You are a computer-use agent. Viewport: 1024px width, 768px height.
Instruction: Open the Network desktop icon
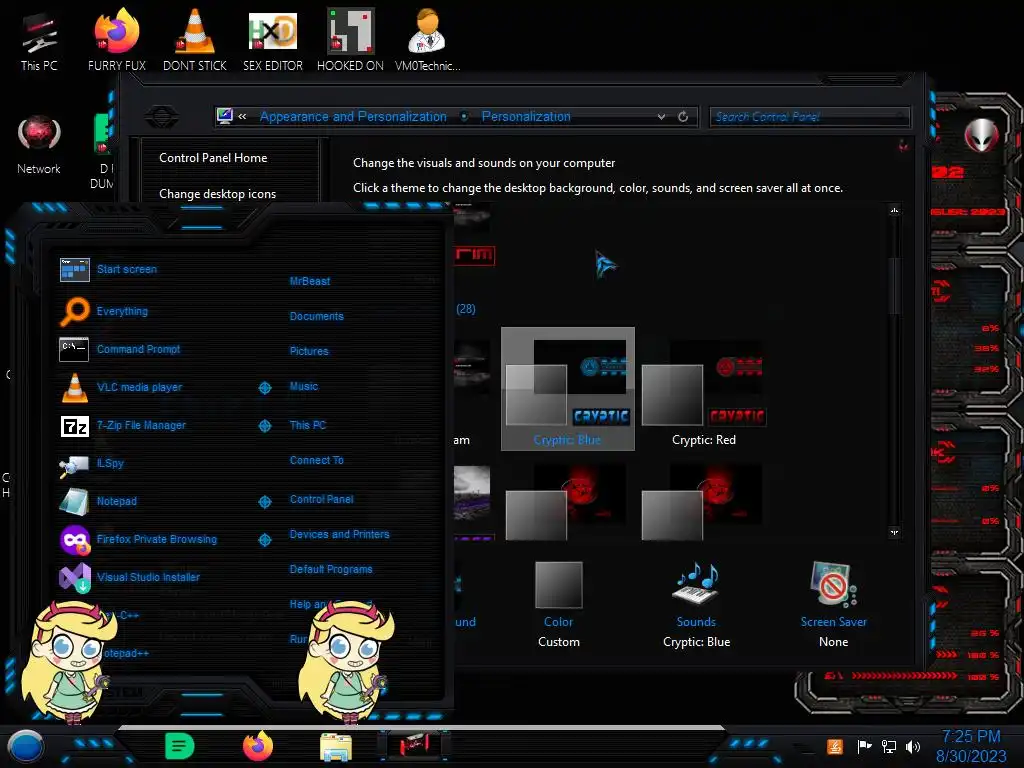(39, 145)
